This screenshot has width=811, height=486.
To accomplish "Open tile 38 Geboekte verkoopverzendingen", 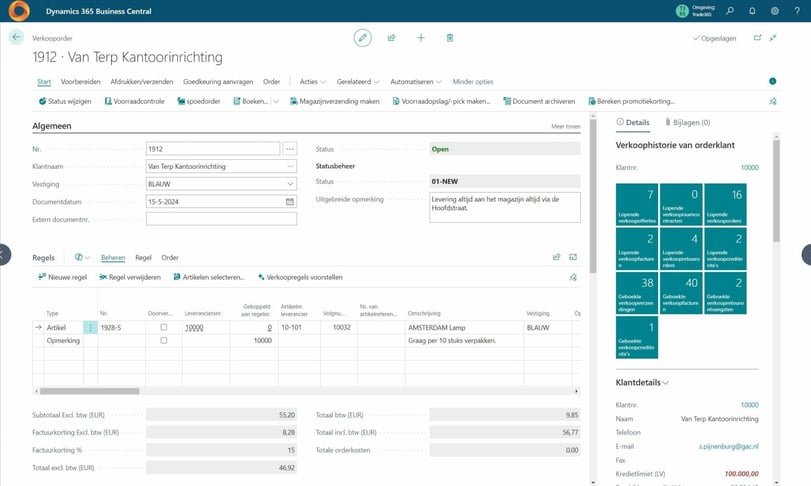I will (x=637, y=293).
